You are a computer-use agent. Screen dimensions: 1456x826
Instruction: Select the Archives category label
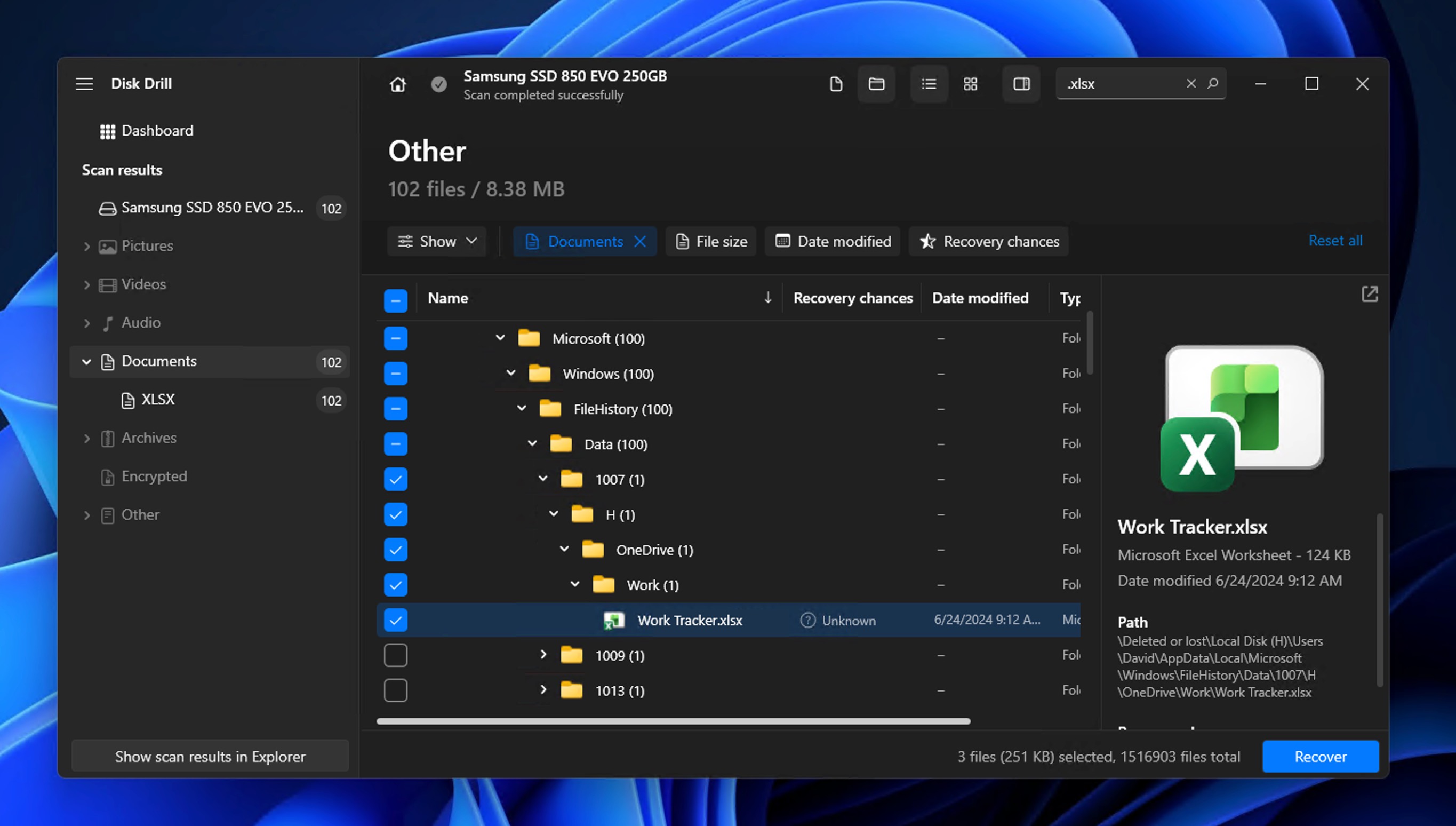tap(149, 438)
